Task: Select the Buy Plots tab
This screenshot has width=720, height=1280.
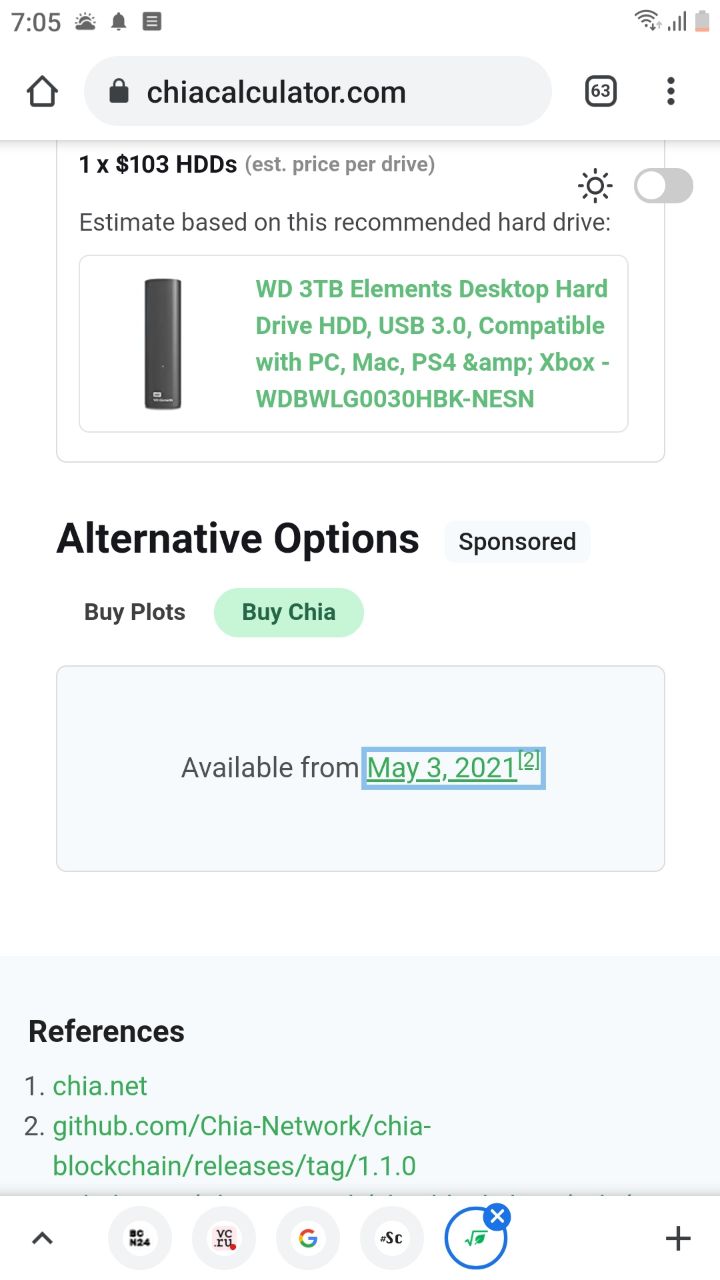Action: (x=135, y=612)
